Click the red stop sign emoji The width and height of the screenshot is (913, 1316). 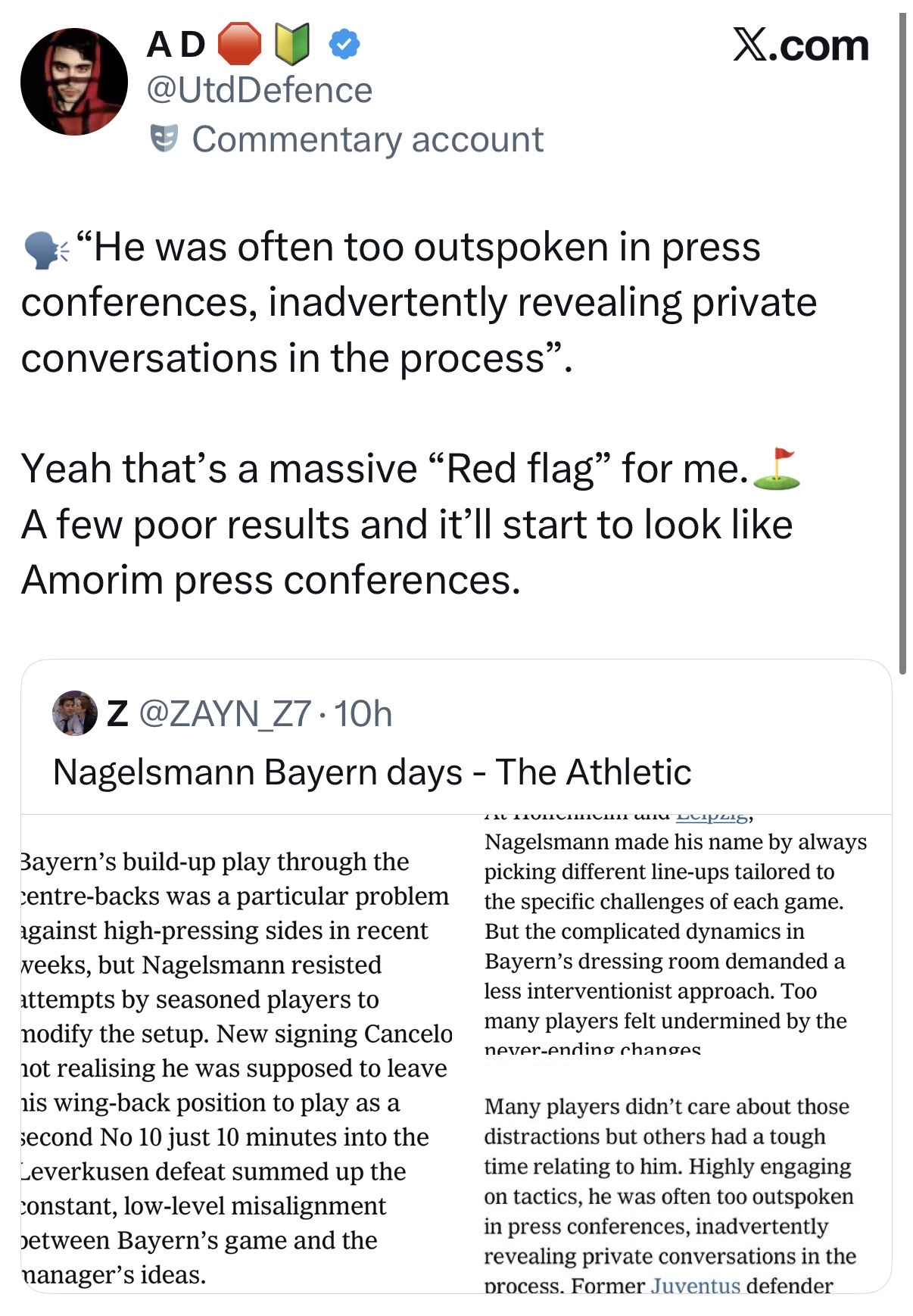[239, 44]
